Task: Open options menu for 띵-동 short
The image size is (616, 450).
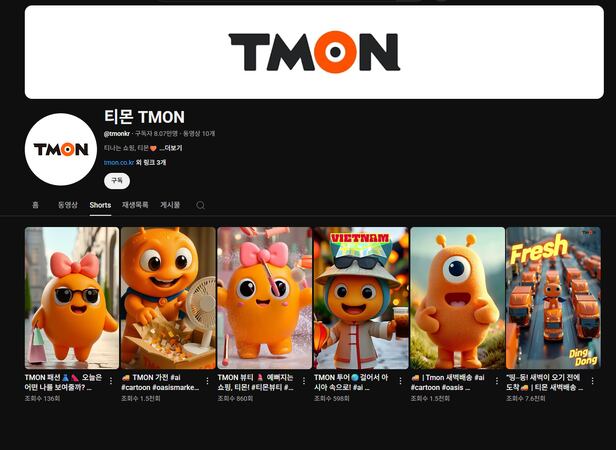Action: click(592, 381)
